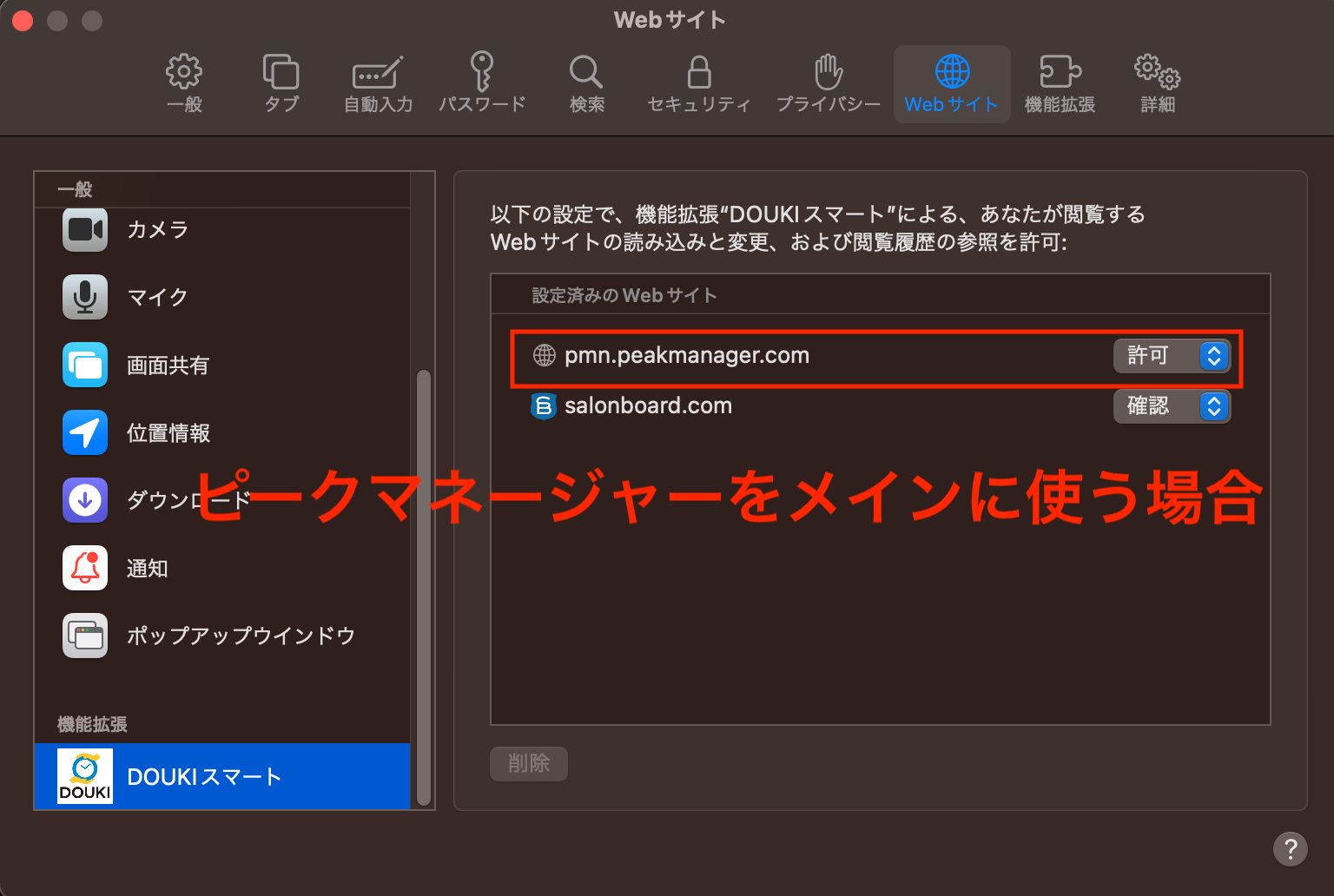Open the 詳細 (Advanced) preferences tab
The image size is (1334, 896).
point(1158,84)
